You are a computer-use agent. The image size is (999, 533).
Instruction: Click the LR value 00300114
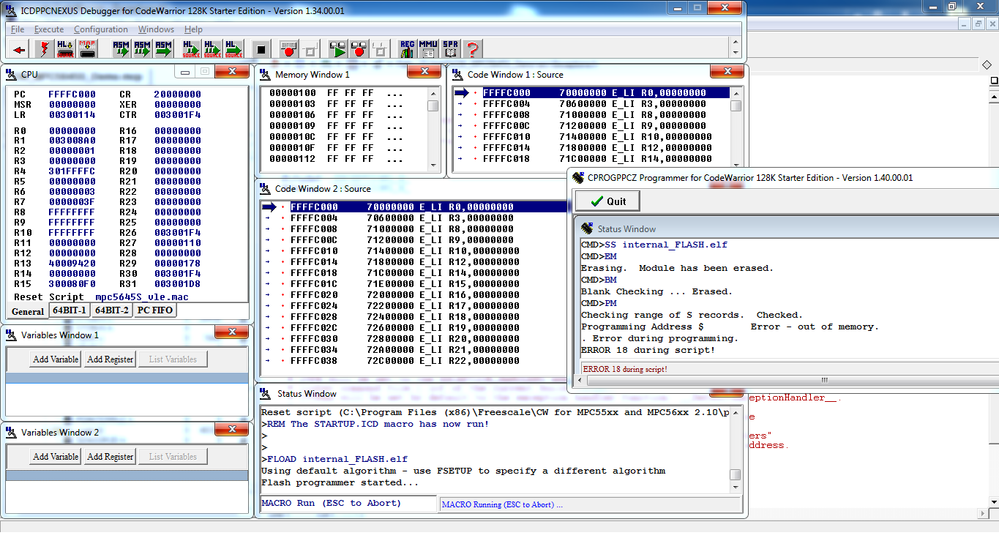pos(72,115)
